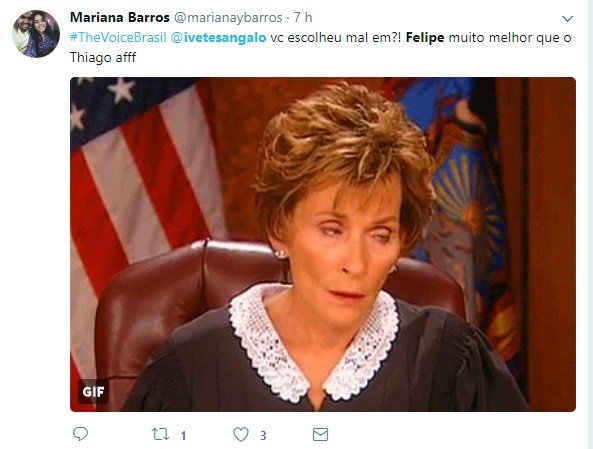593x449 pixels.
Task: Play the Judge GIF image
Action: pyautogui.click(x=323, y=244)
